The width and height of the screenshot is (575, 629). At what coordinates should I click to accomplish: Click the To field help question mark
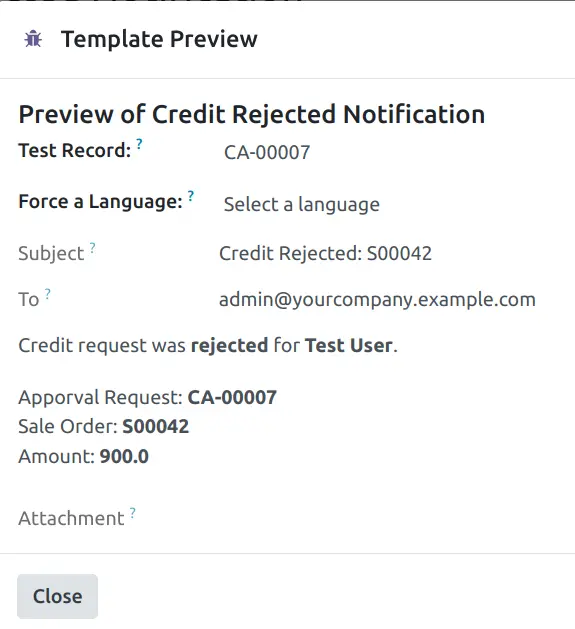[47, 294]
